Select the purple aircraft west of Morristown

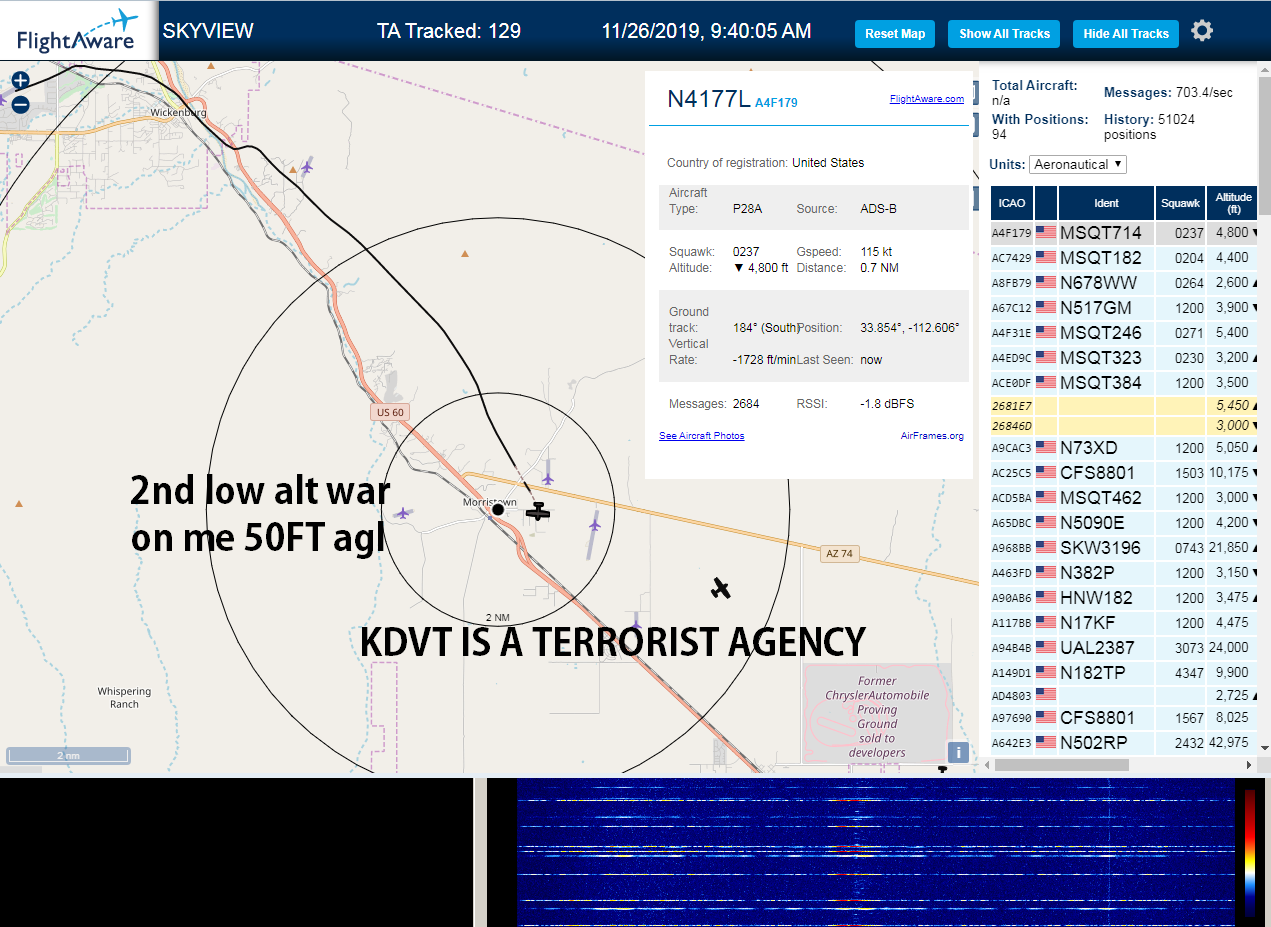(x=402, y=513)
